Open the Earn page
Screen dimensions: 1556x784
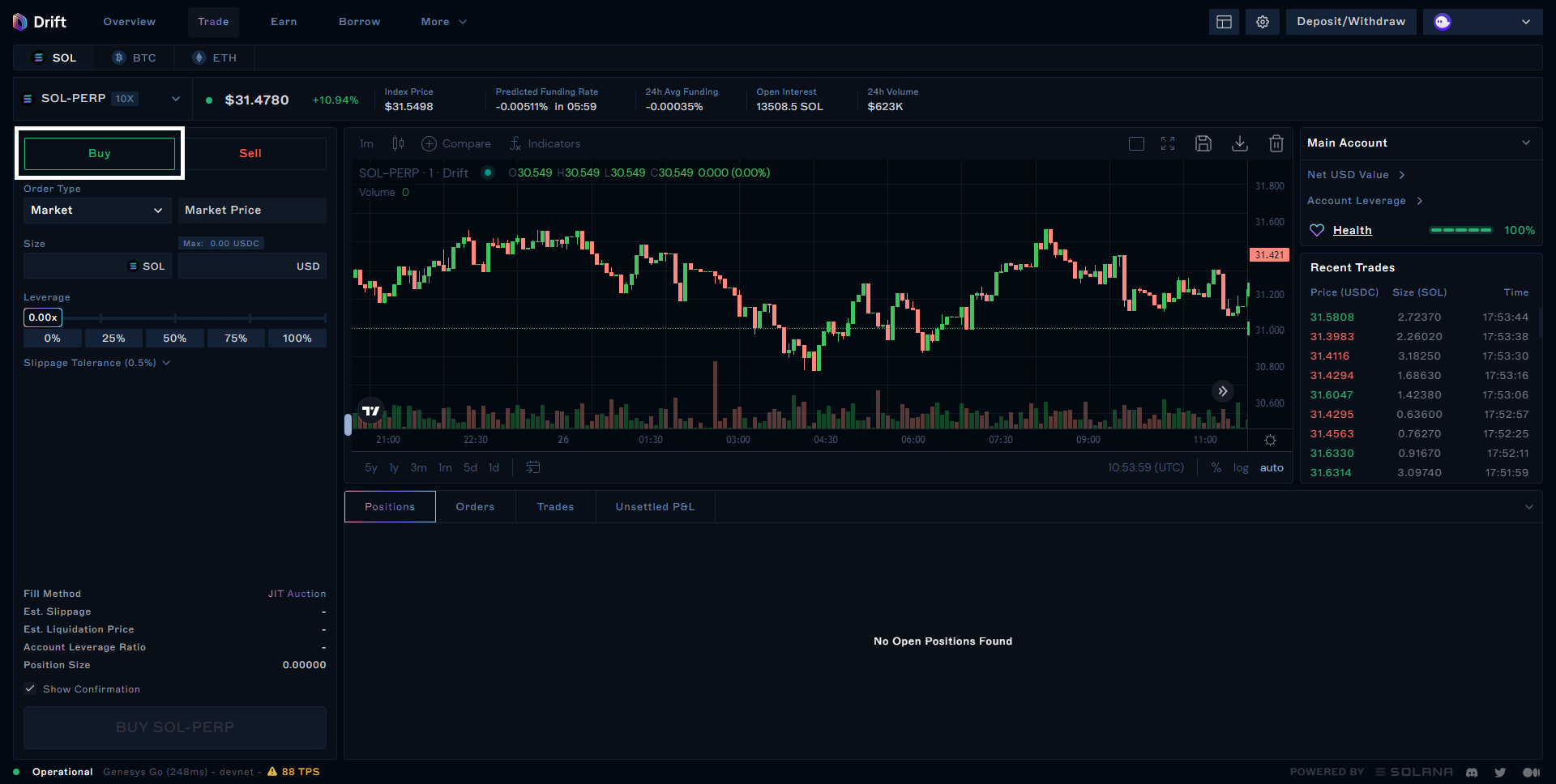pyautogui.click(x=284, y=22)
